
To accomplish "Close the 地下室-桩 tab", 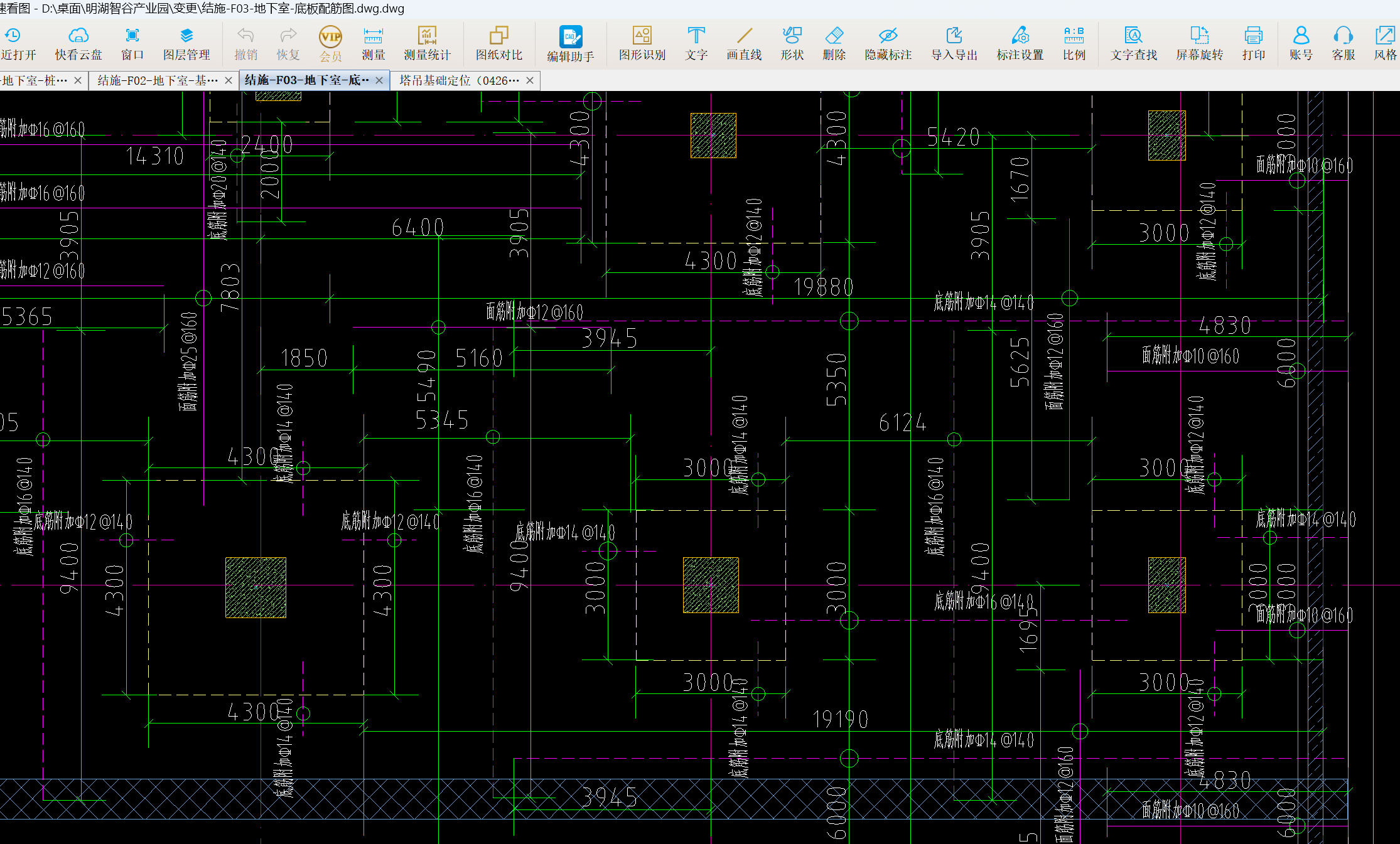I will (x=78, y=80).
